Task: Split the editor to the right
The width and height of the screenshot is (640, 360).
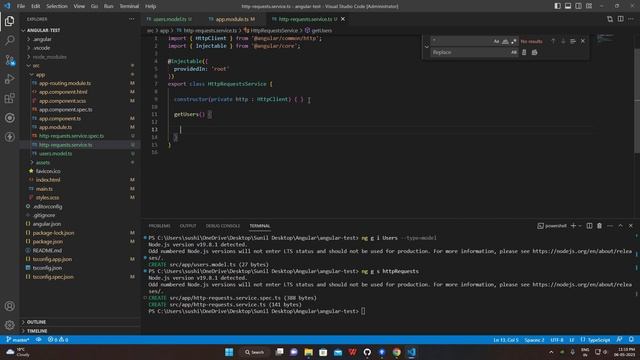Action: point(620,19)
